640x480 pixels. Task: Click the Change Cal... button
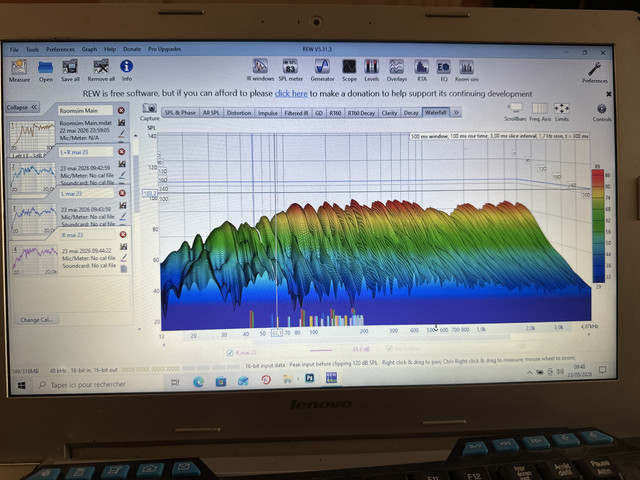point(36,320)
